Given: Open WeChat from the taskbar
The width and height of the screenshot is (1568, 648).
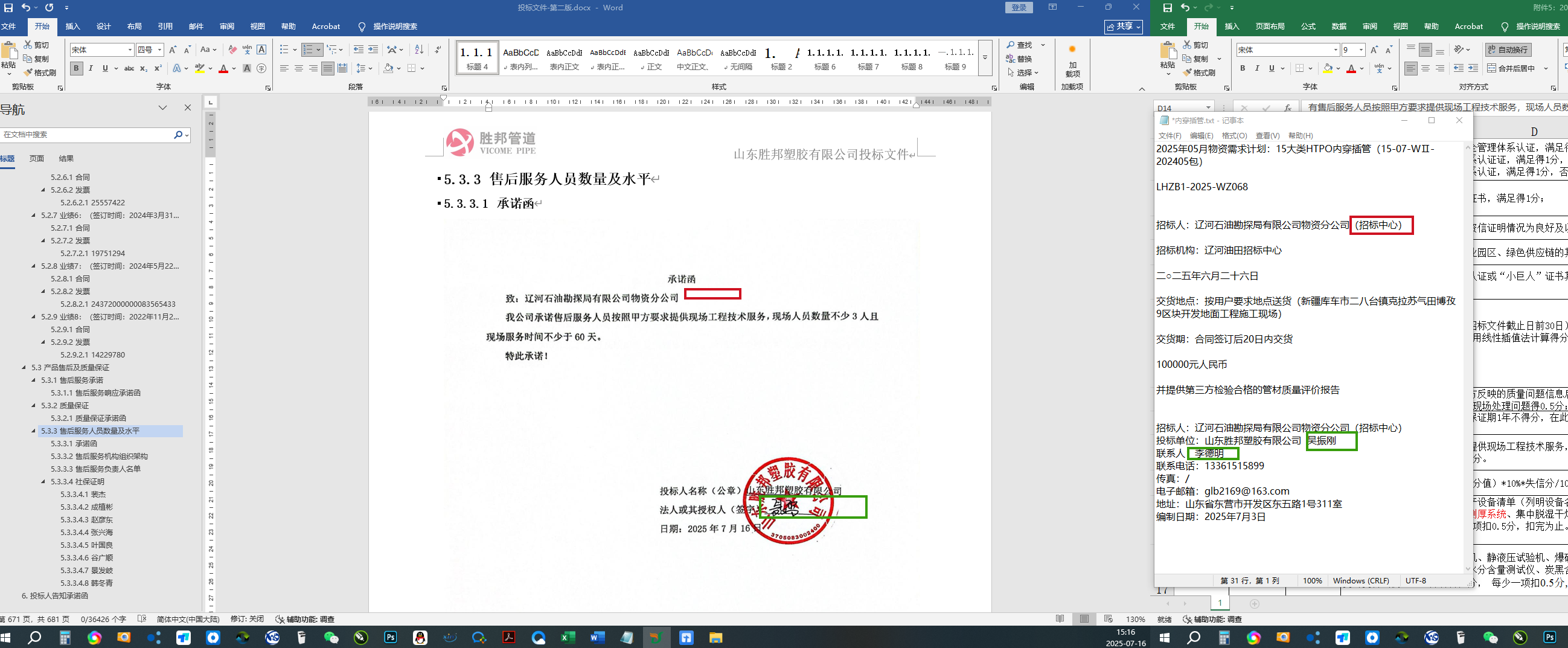Looking at the screenshot, I should tap(331, 638).
